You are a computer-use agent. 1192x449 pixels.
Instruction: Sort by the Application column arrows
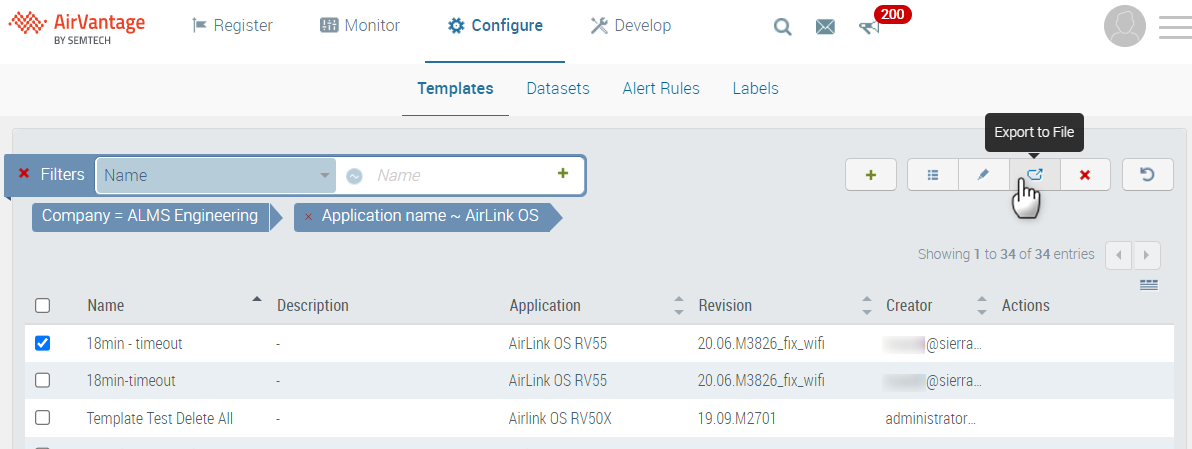[x=679, y=305]
